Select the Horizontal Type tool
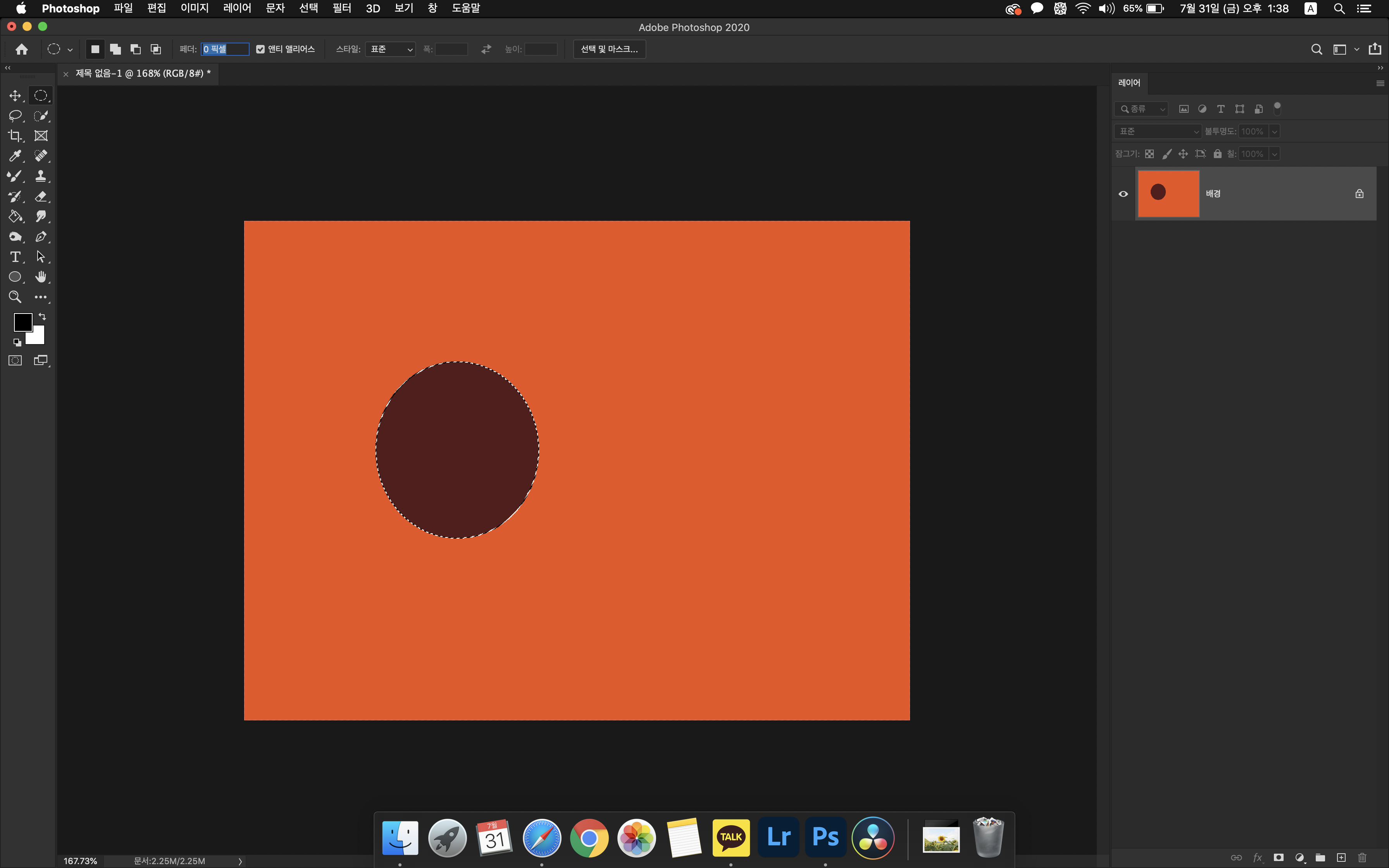This screenshot has height=868, width=1389. (x=15, y=257)
